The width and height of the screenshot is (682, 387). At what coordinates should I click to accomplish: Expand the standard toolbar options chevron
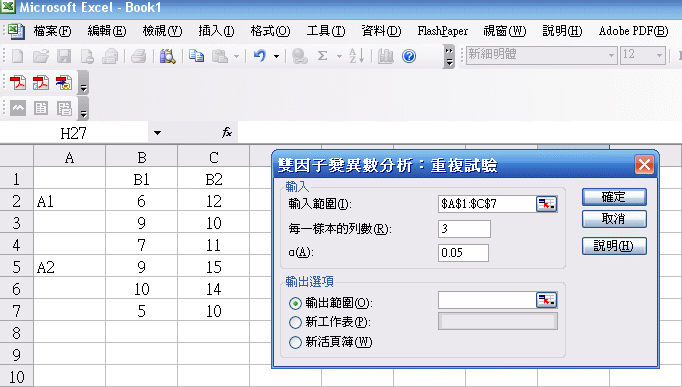tap(449, 57)
